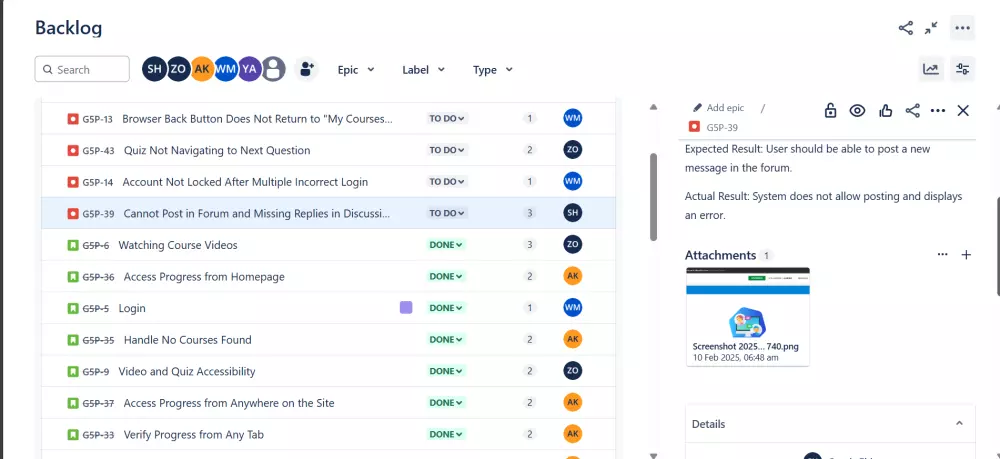Select issue Access Progress from Homepage

[x=204, y=277]
